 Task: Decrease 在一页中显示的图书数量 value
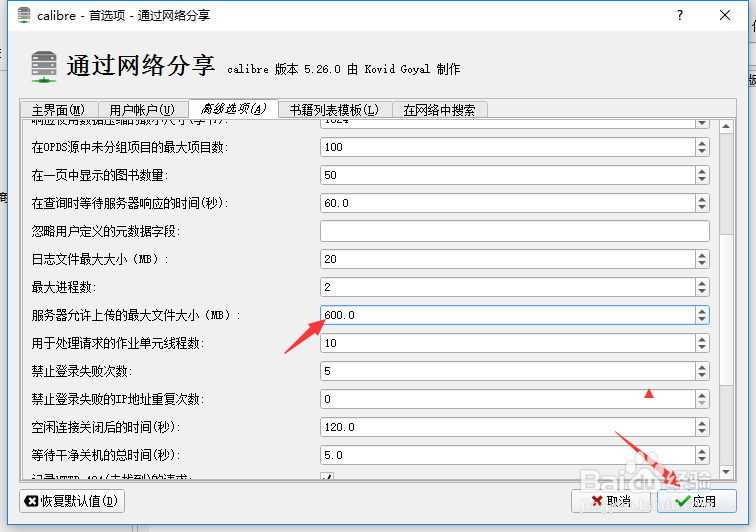[702, 179]
